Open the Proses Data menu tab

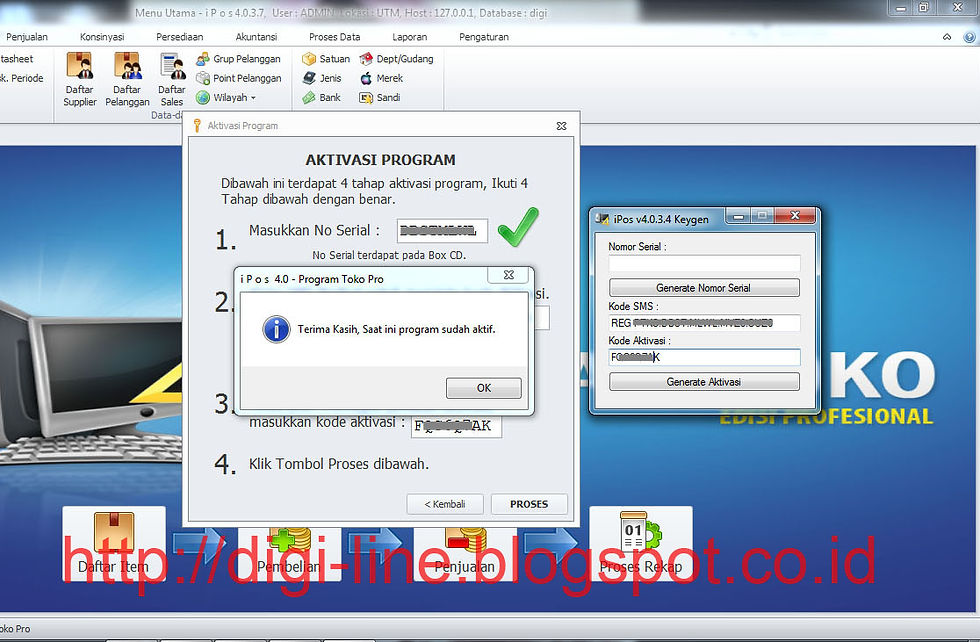click(x=334, y=37)
